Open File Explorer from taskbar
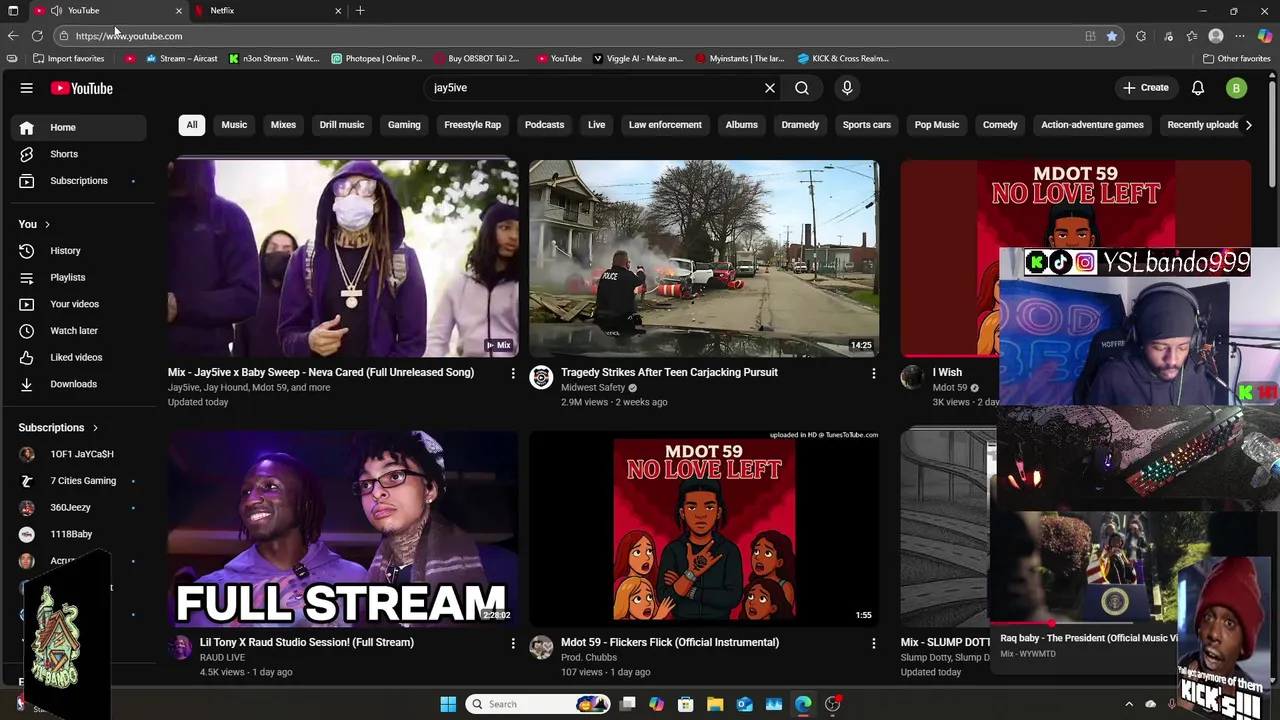 (715, 704)
